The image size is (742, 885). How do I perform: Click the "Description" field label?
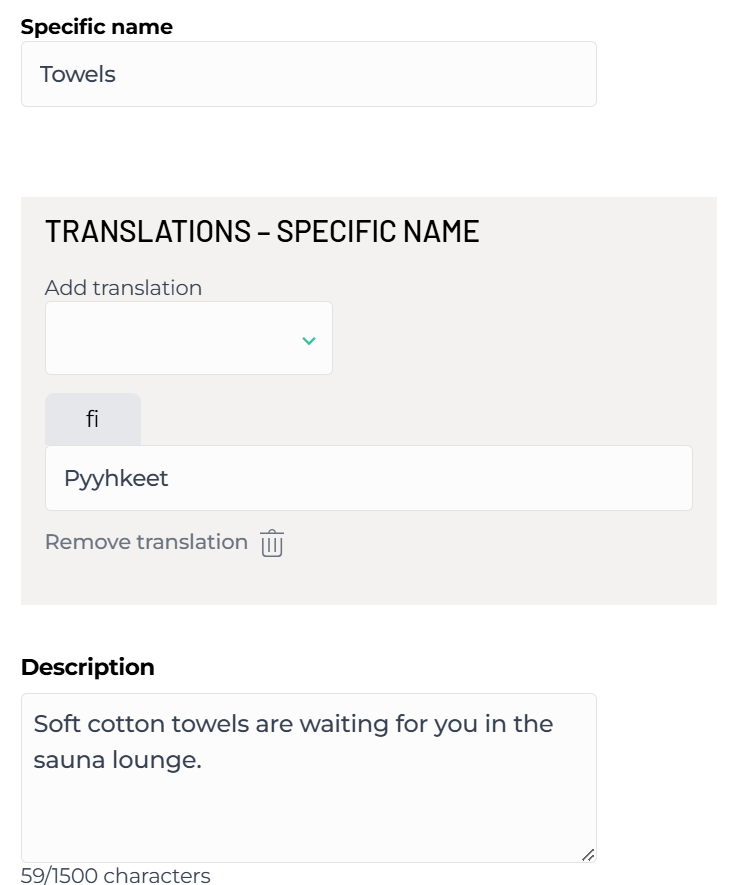88,667
